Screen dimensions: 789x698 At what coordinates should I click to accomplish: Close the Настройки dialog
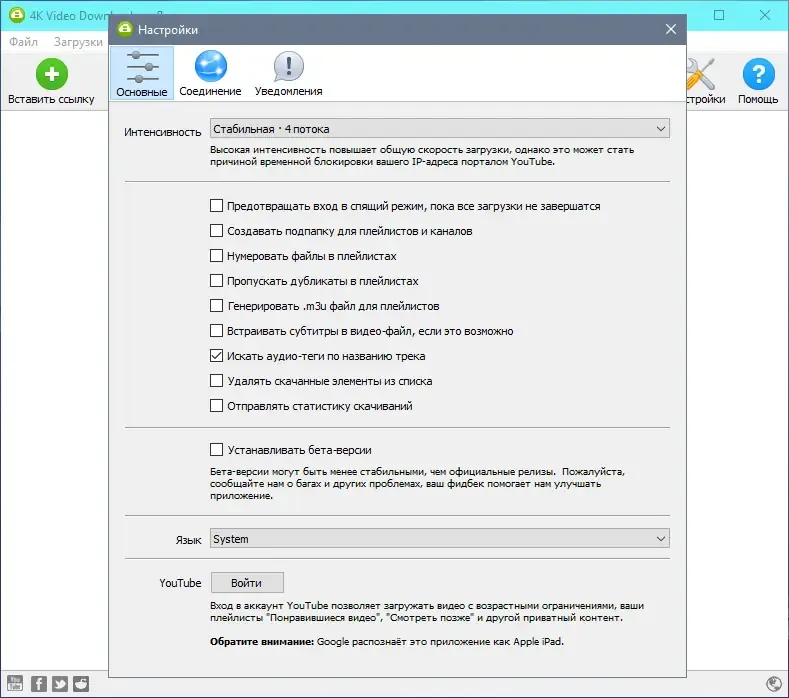coord(671,29)
